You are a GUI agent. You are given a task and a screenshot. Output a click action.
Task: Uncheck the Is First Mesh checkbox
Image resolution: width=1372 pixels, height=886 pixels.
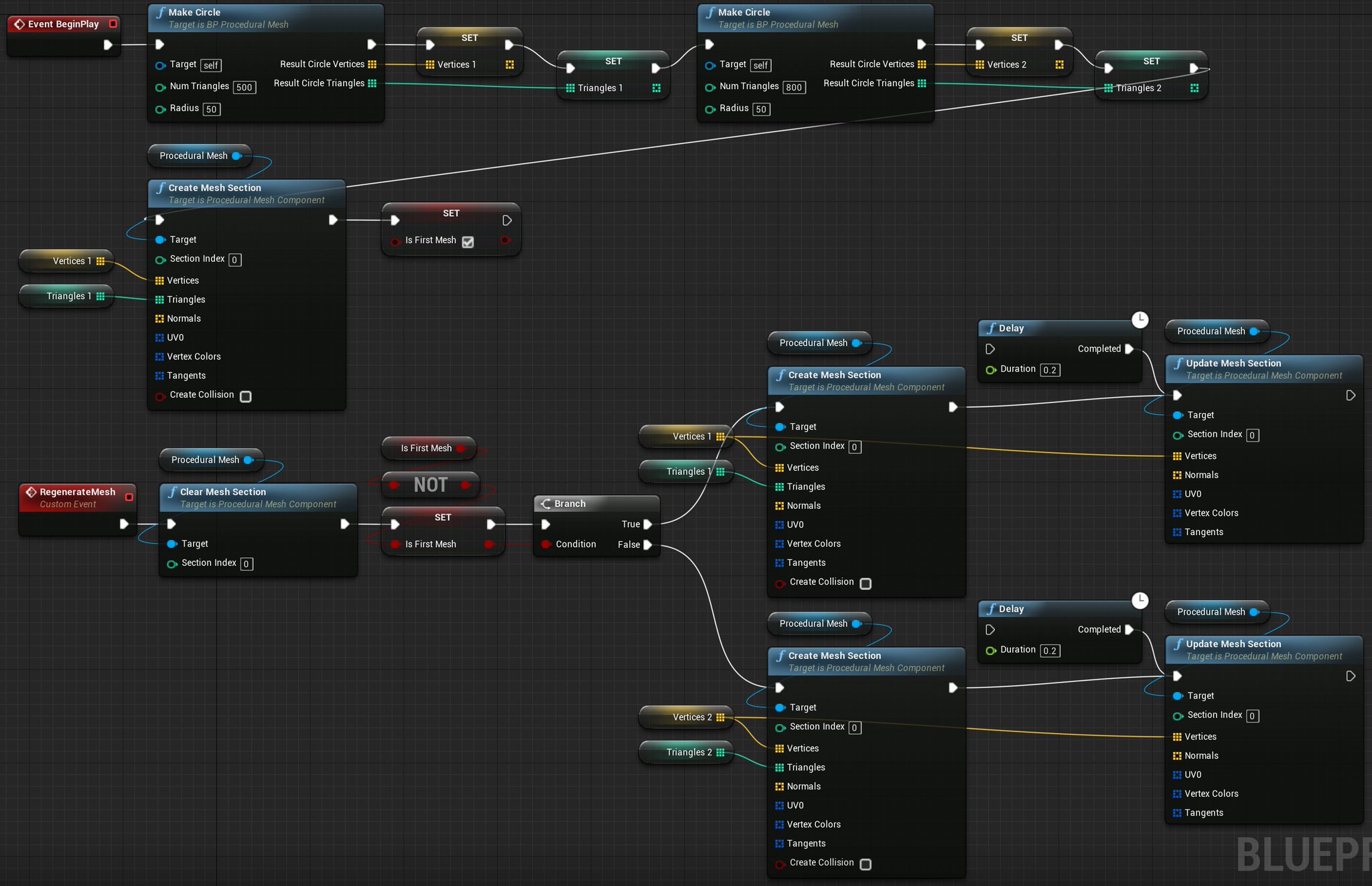[x=468, y=242]
